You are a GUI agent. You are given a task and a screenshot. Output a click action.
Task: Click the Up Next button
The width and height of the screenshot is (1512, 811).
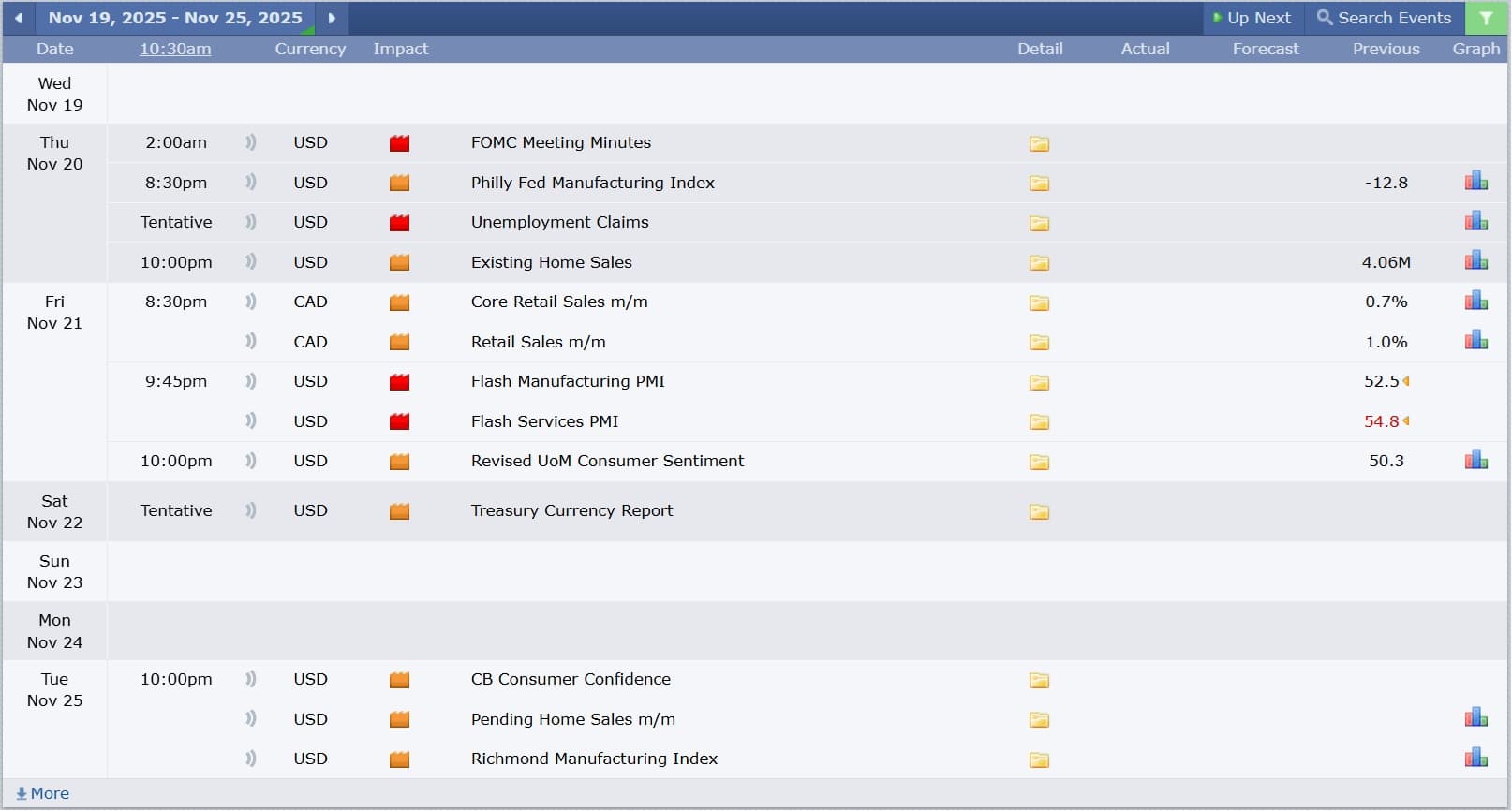pos(1252,18)
